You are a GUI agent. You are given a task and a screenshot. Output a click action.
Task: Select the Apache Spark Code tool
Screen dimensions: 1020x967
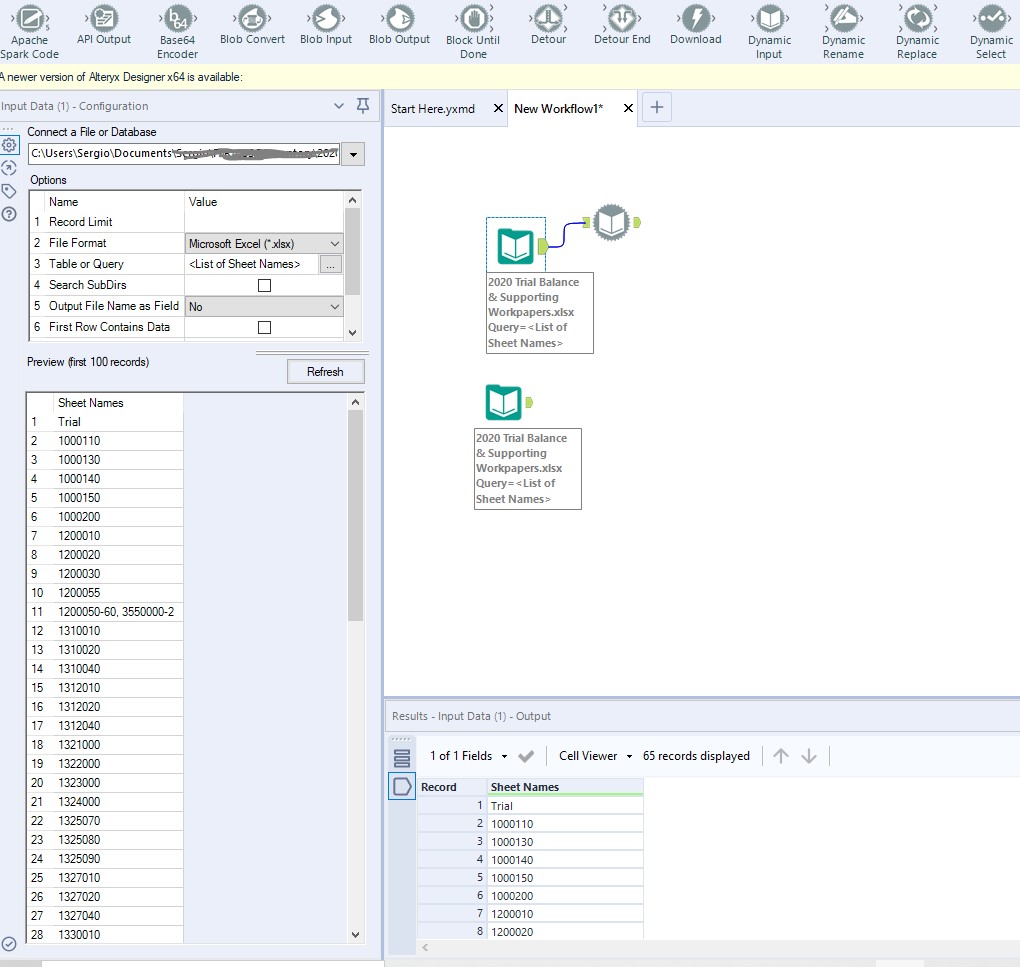[x=30, y=18]
